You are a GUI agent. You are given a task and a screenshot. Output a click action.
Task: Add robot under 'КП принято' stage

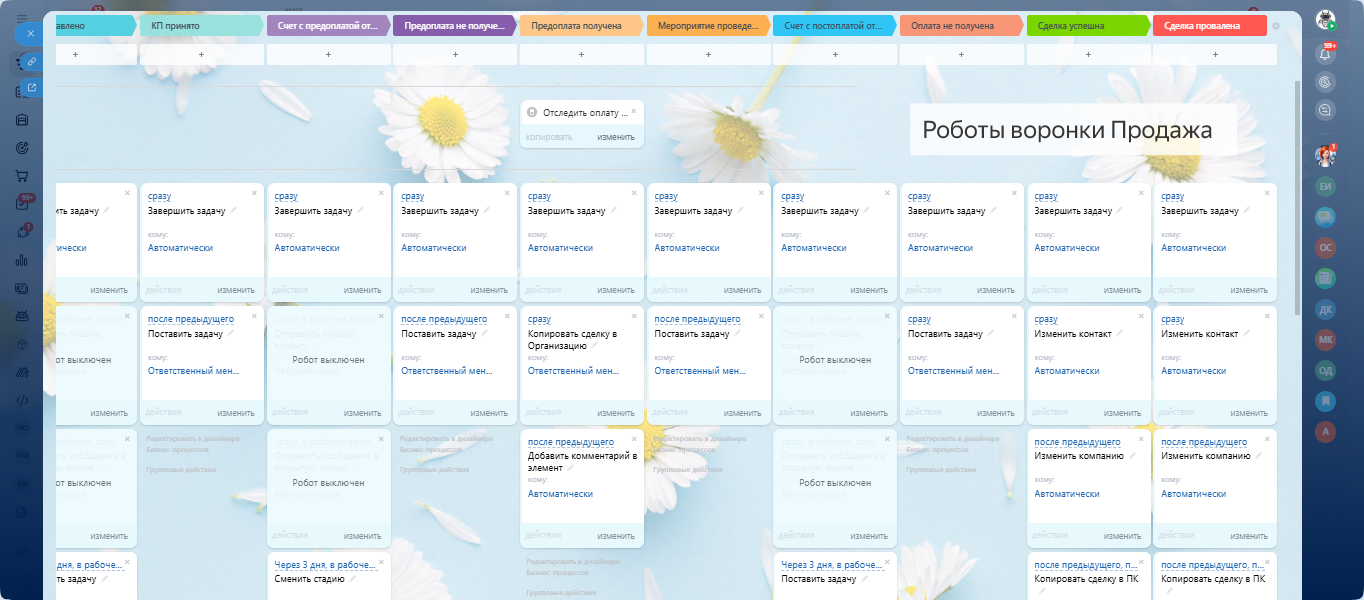(201, 55)
